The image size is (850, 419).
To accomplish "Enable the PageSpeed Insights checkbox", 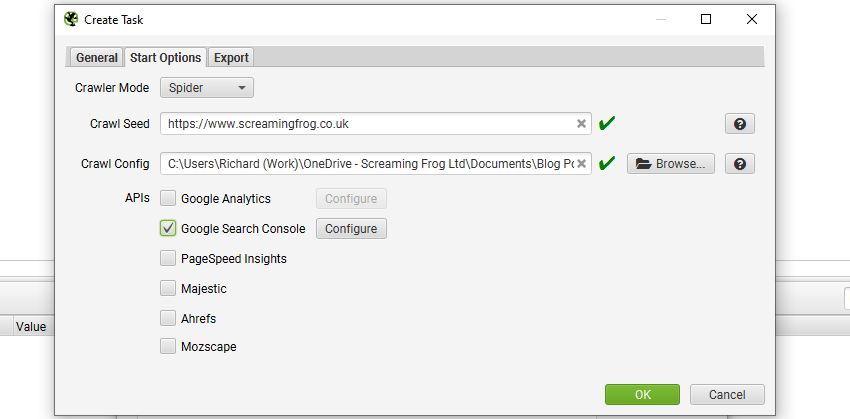I will [168, 258].
